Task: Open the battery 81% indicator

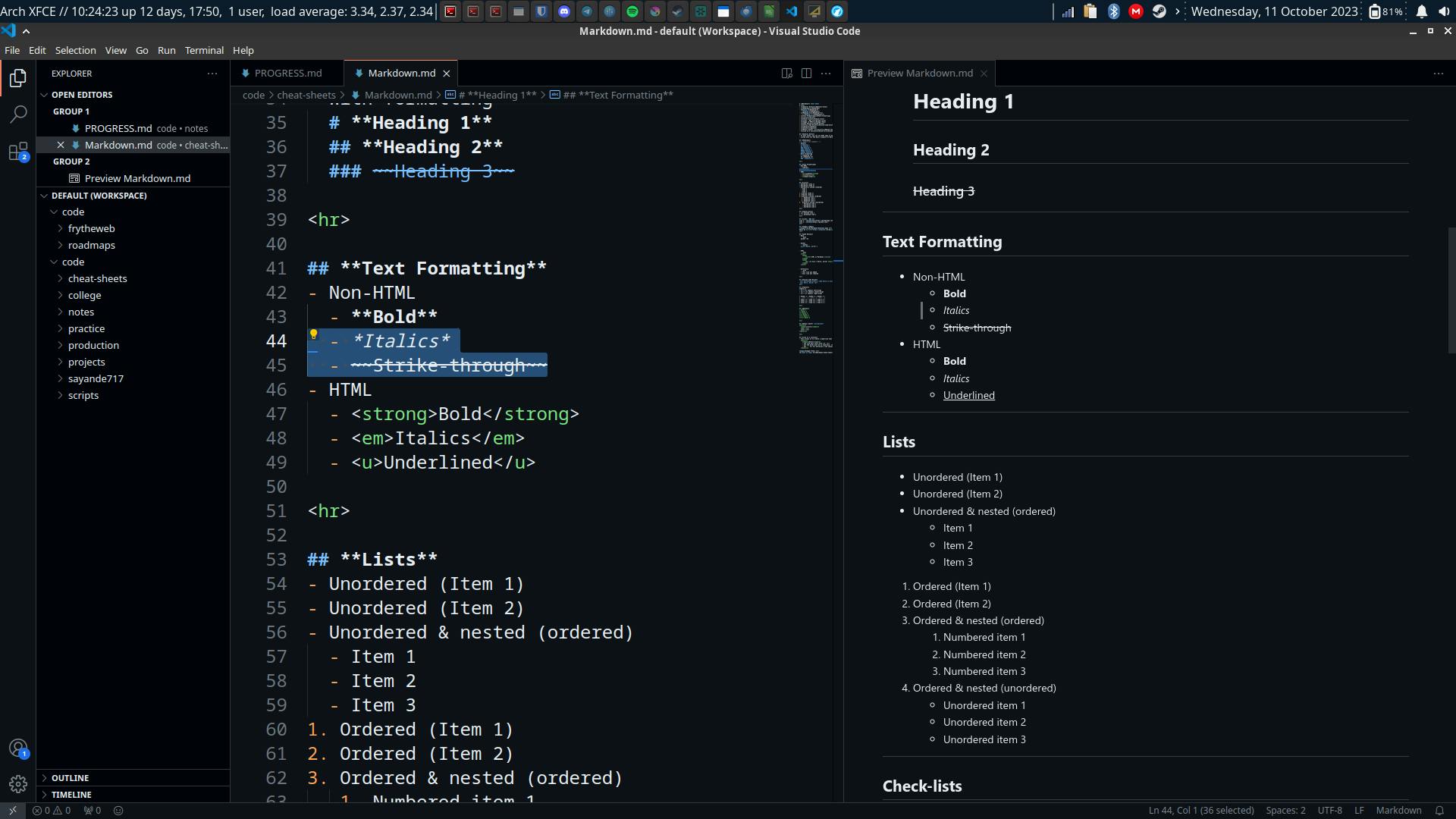Action: tap(1387, 11)
